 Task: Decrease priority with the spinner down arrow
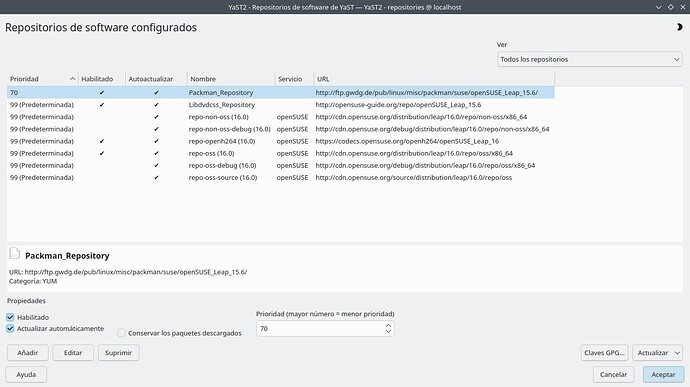pos(388,332)
